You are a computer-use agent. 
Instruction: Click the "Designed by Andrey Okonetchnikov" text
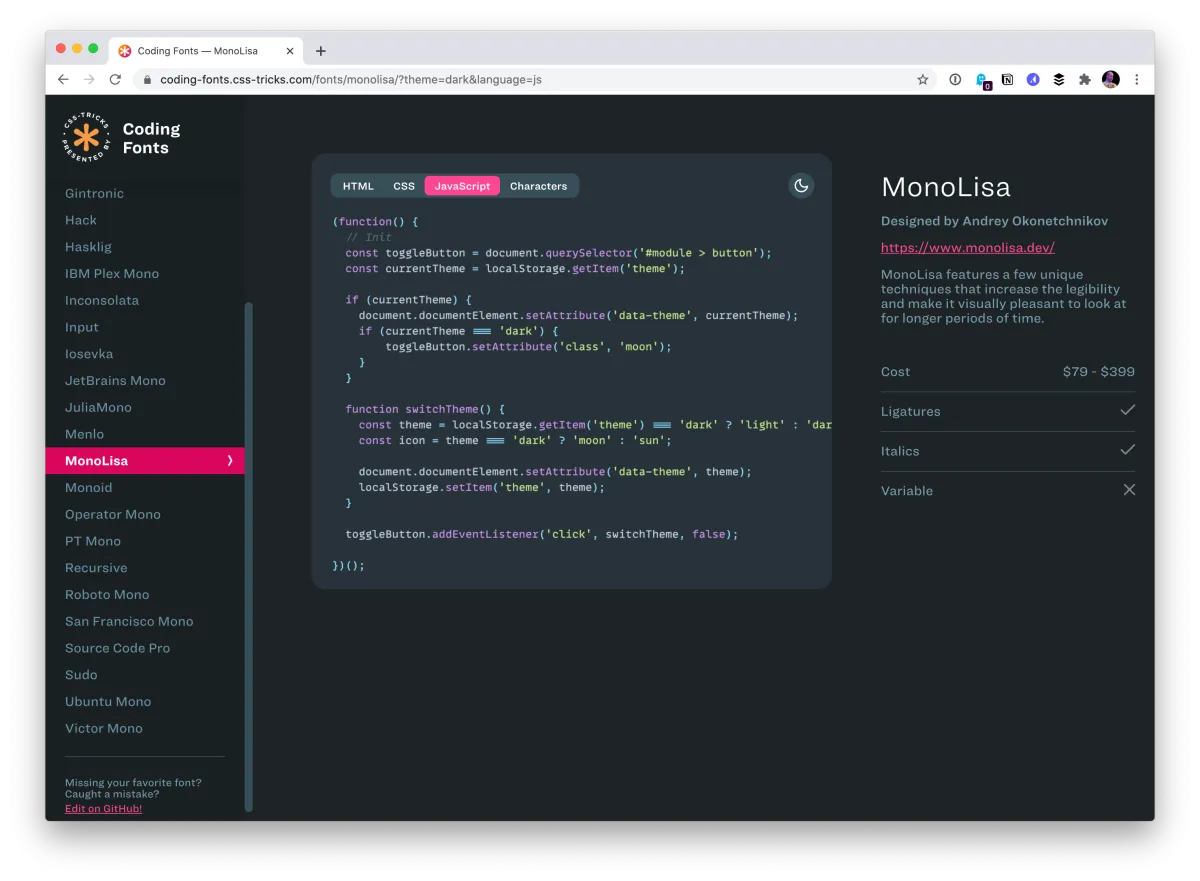[x=994, y=221]
